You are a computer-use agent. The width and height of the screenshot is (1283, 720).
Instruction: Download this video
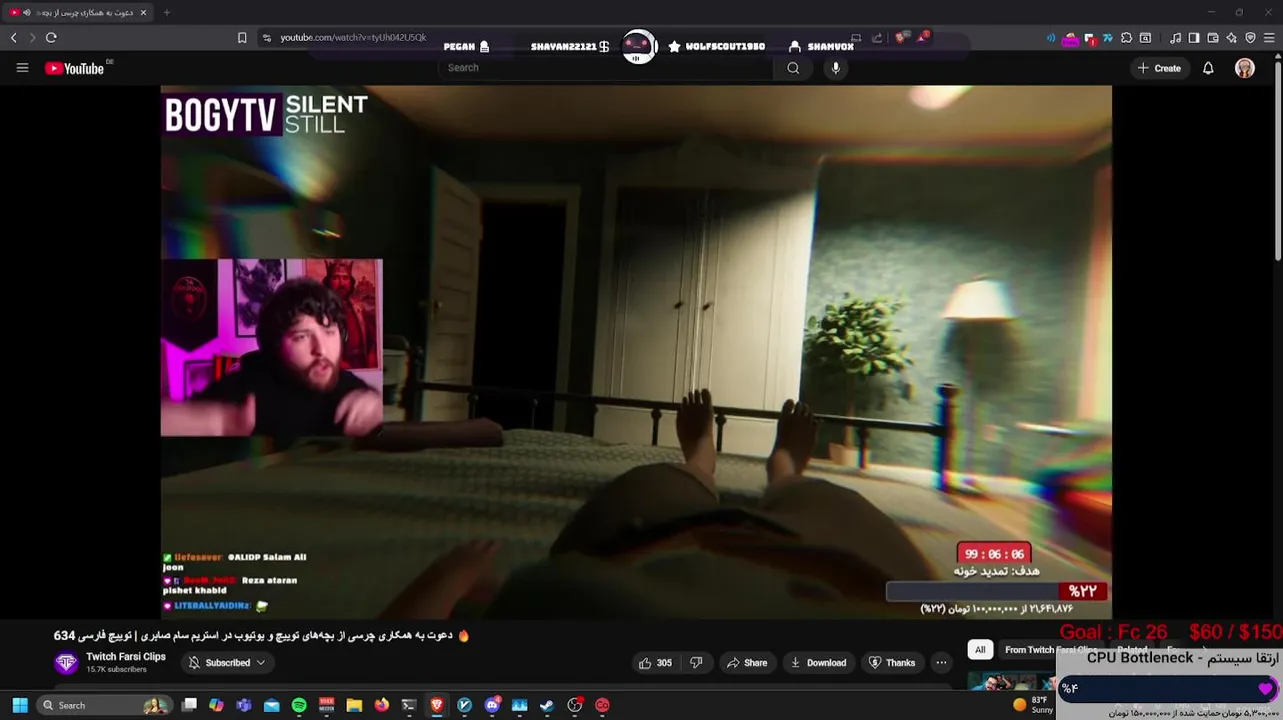(818, 662)
